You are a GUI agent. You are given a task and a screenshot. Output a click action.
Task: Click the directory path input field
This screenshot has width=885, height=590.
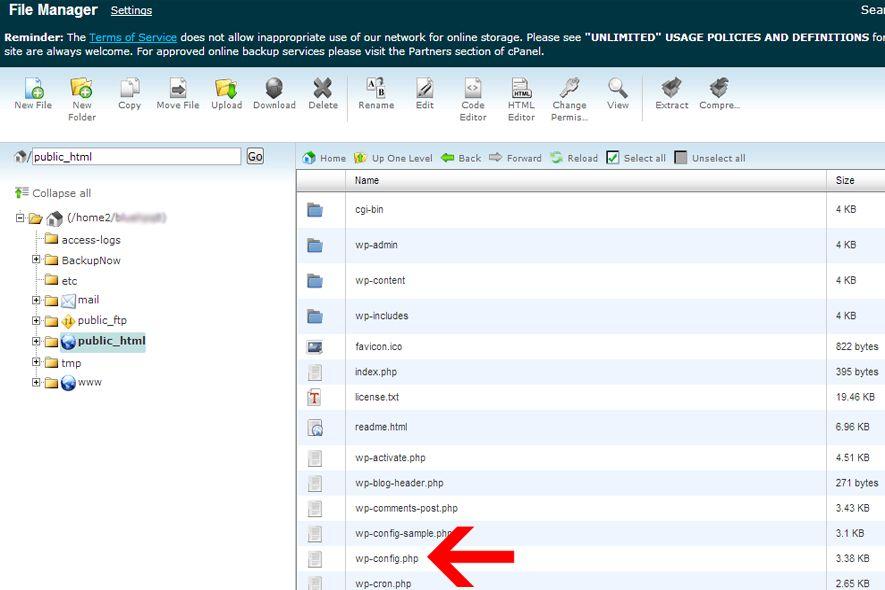click(x=135, y=157)
